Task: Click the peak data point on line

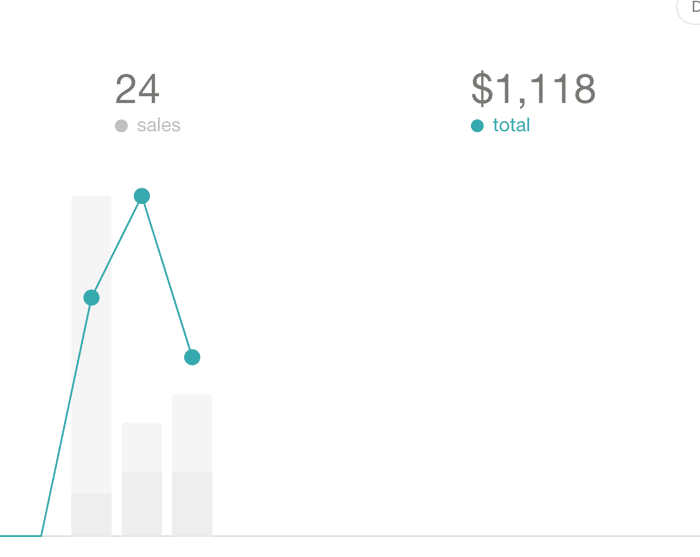Action: coord(142,196)
